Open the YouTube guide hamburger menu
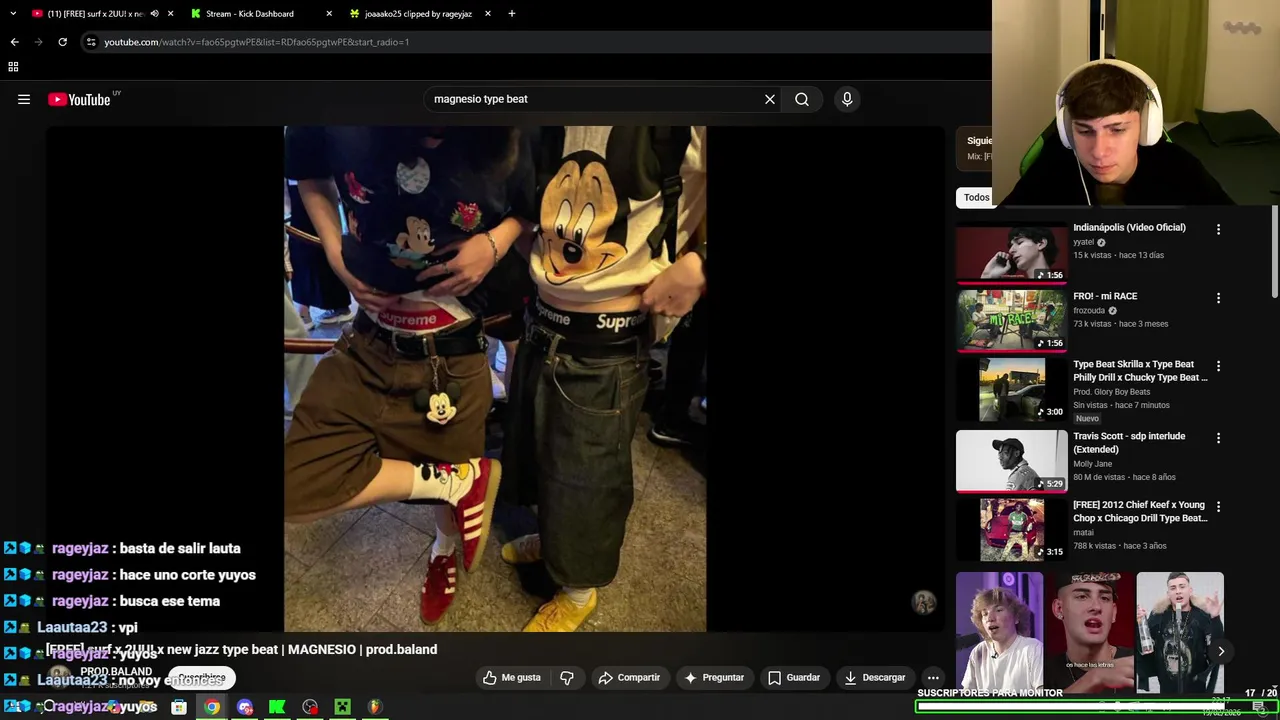The width and height of the screenshot is (1280, 720). pyautogui.click(x=24, y=99)
